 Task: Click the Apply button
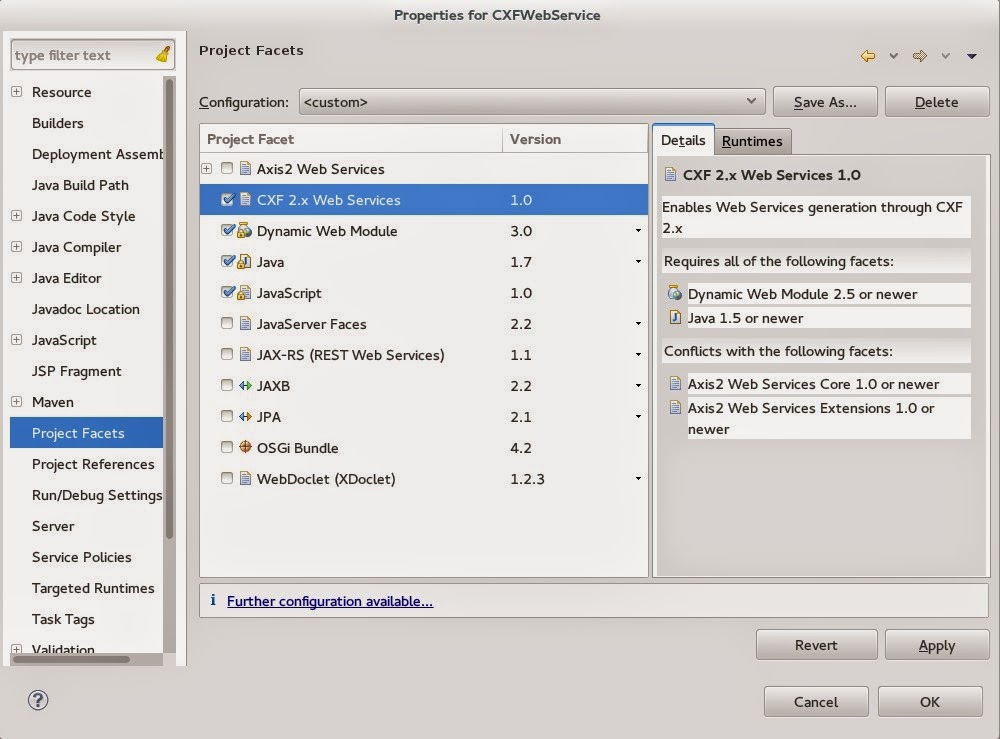(937, 645)
